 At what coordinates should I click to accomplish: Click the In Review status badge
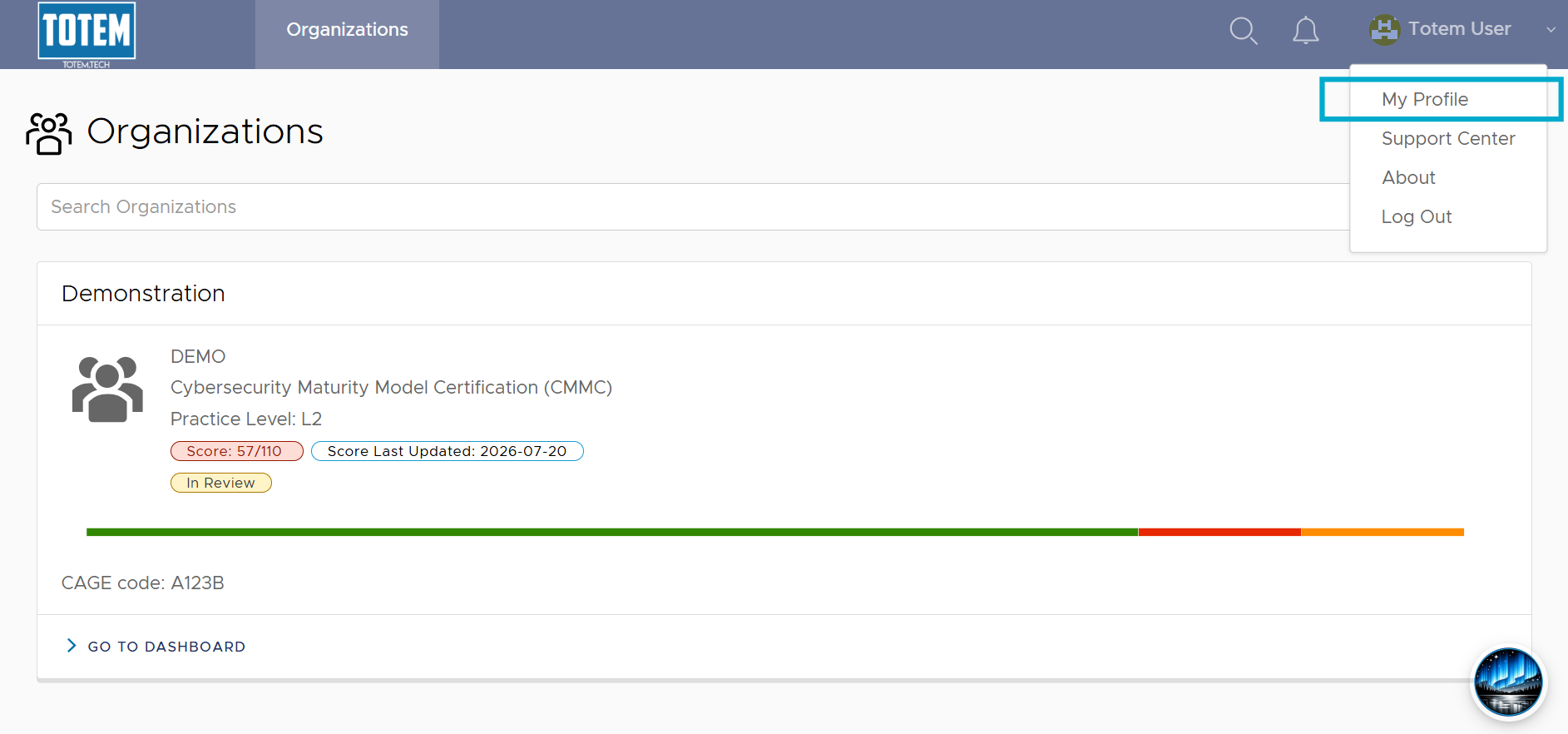[x=220, y=483]
